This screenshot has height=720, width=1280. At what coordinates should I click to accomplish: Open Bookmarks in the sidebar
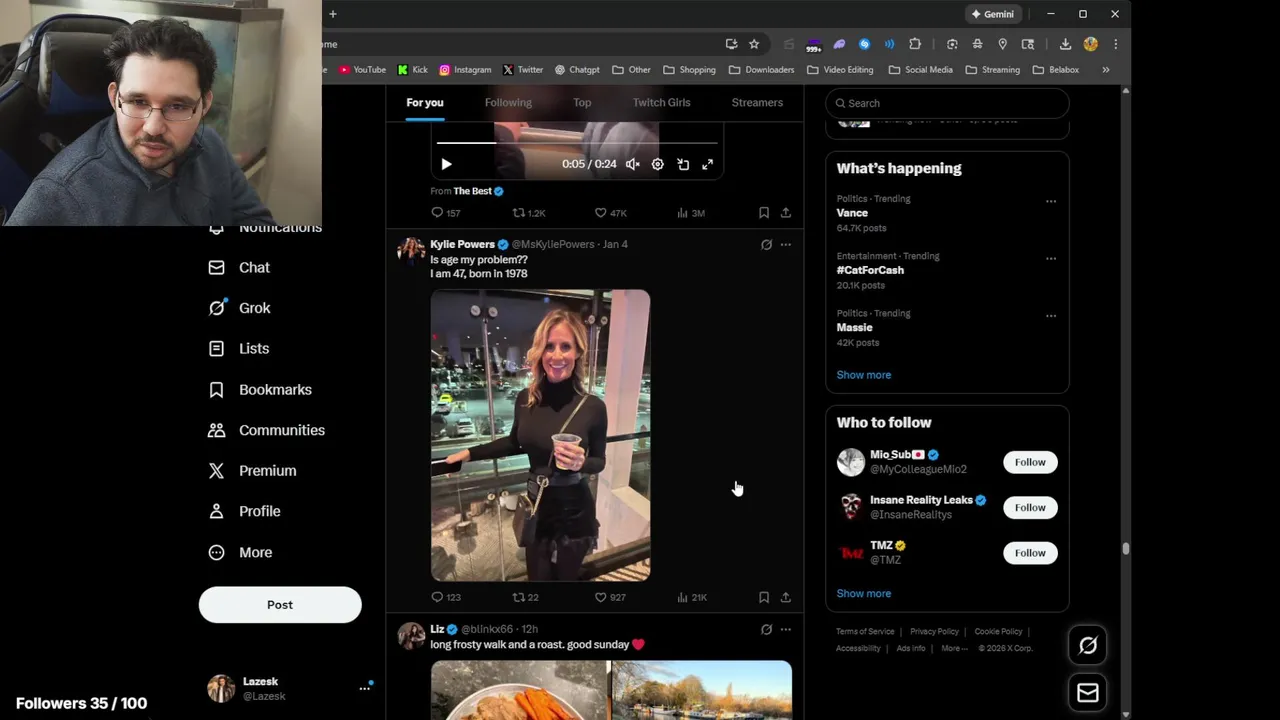pos(260,390)
